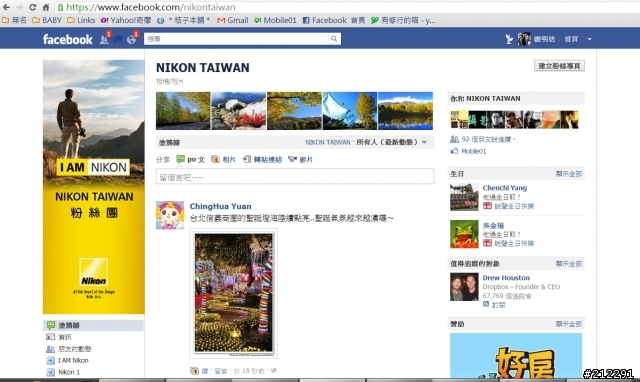Select the photo share option
The image size is (640, 382).
223,159
